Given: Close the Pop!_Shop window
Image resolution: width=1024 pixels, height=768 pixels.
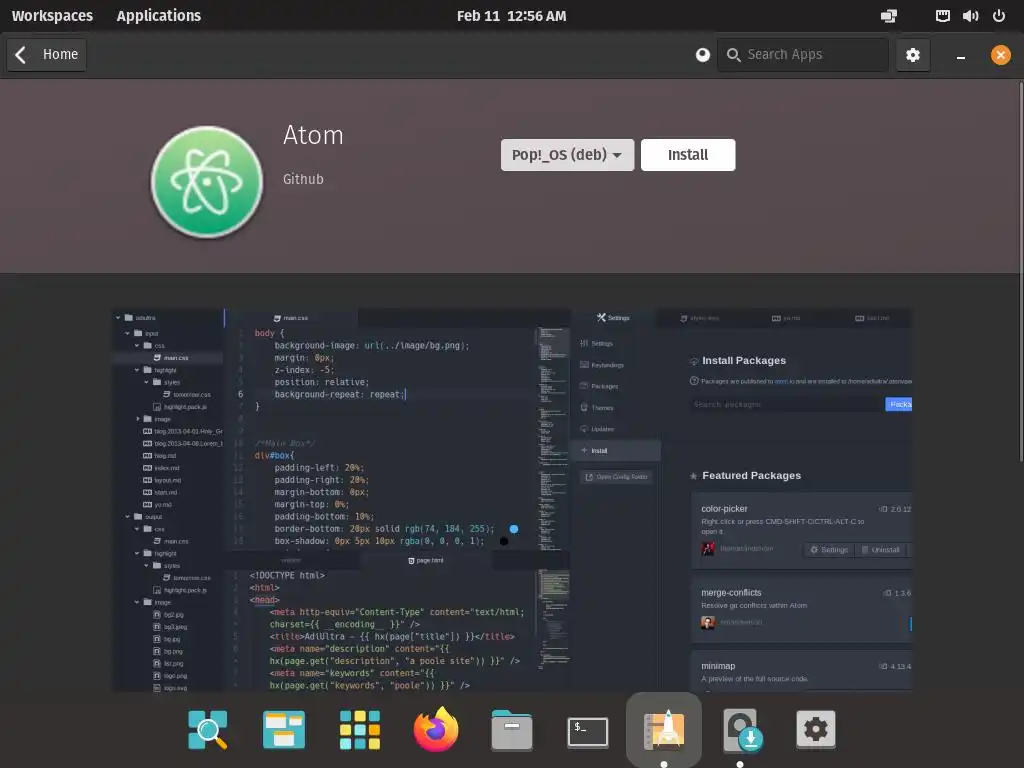Looking at the screenshot, I should [x=1000, y=54].
